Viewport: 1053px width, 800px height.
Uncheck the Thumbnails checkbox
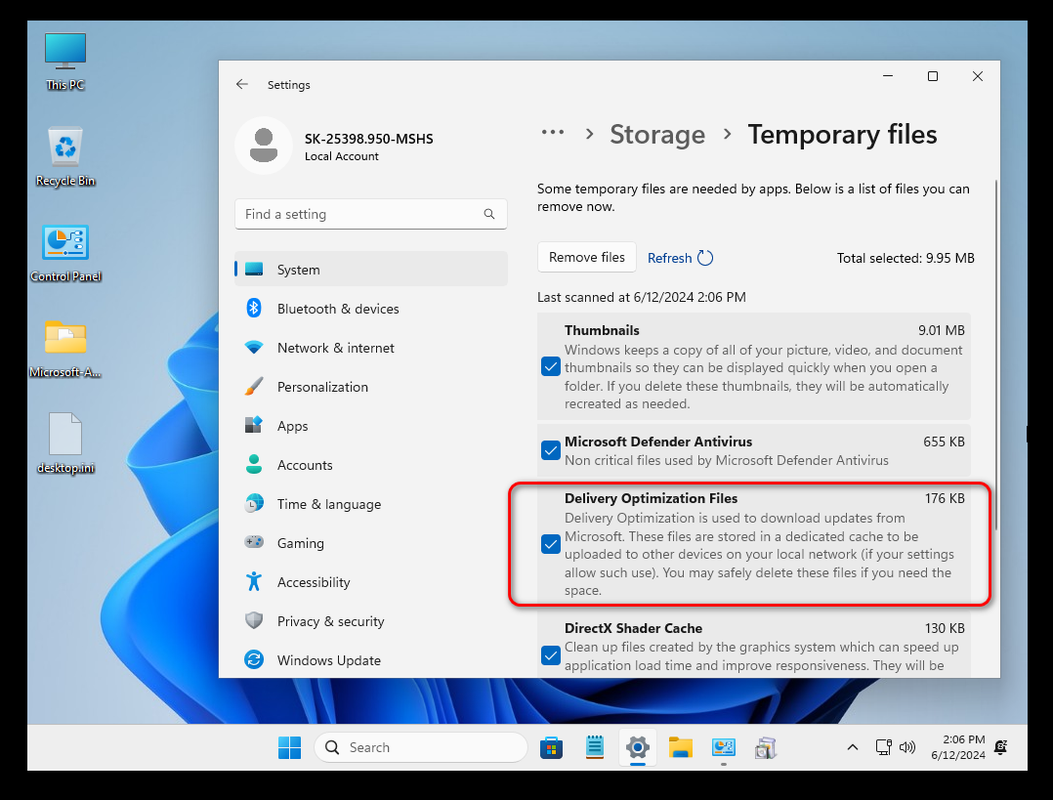[x=551, y=367]
